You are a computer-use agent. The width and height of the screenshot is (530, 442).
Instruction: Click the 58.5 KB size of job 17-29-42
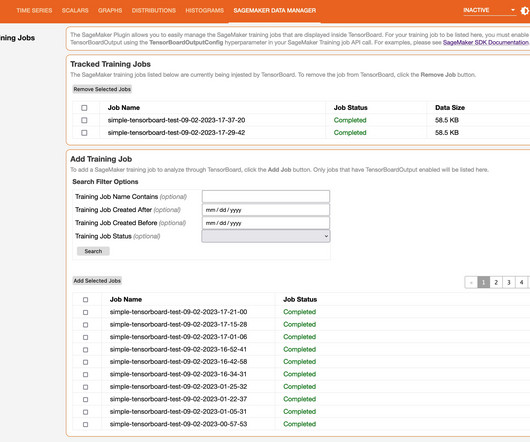[x=447, y=132]
